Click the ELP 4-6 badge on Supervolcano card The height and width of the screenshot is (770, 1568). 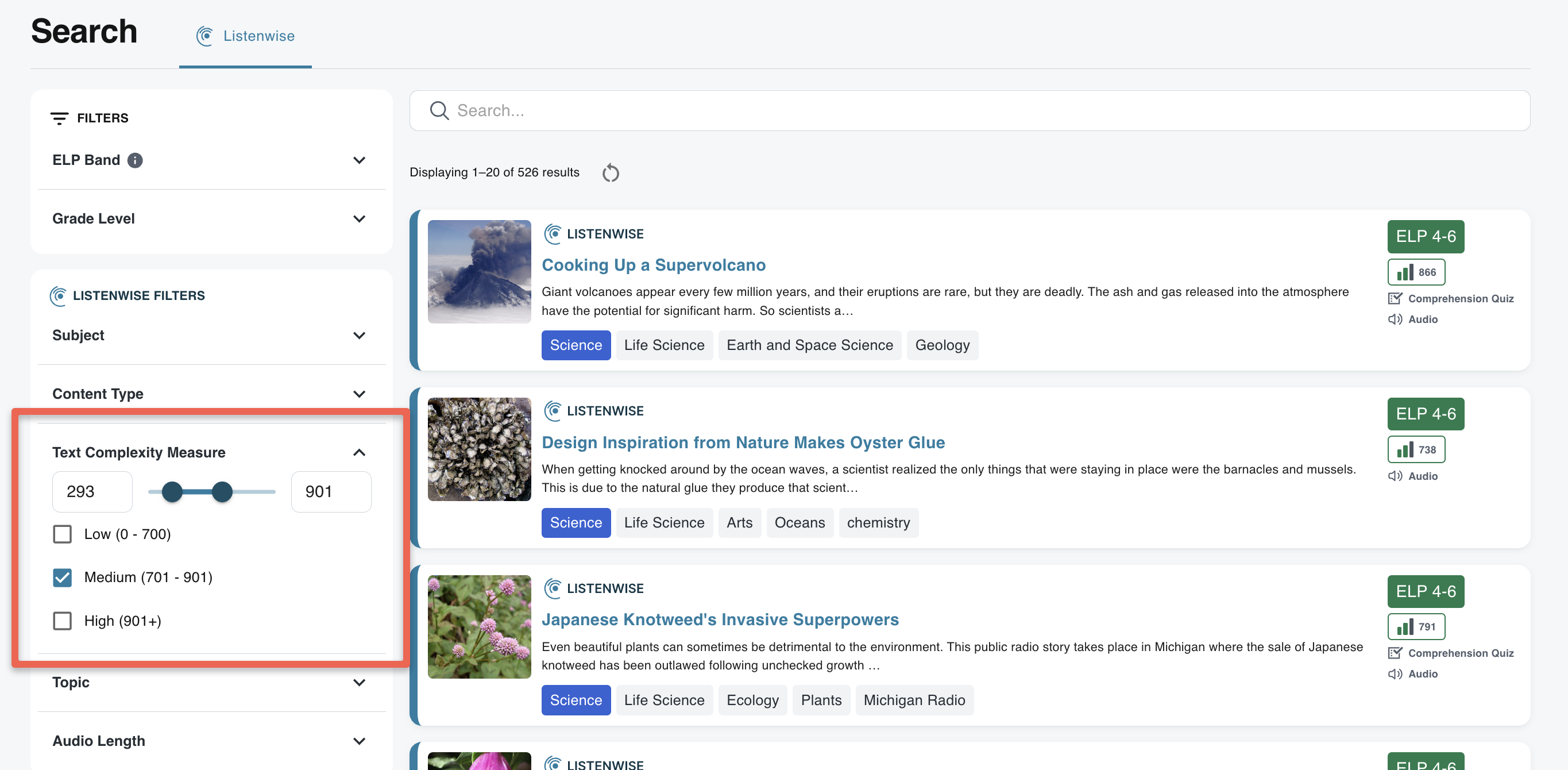(1426, 236)
